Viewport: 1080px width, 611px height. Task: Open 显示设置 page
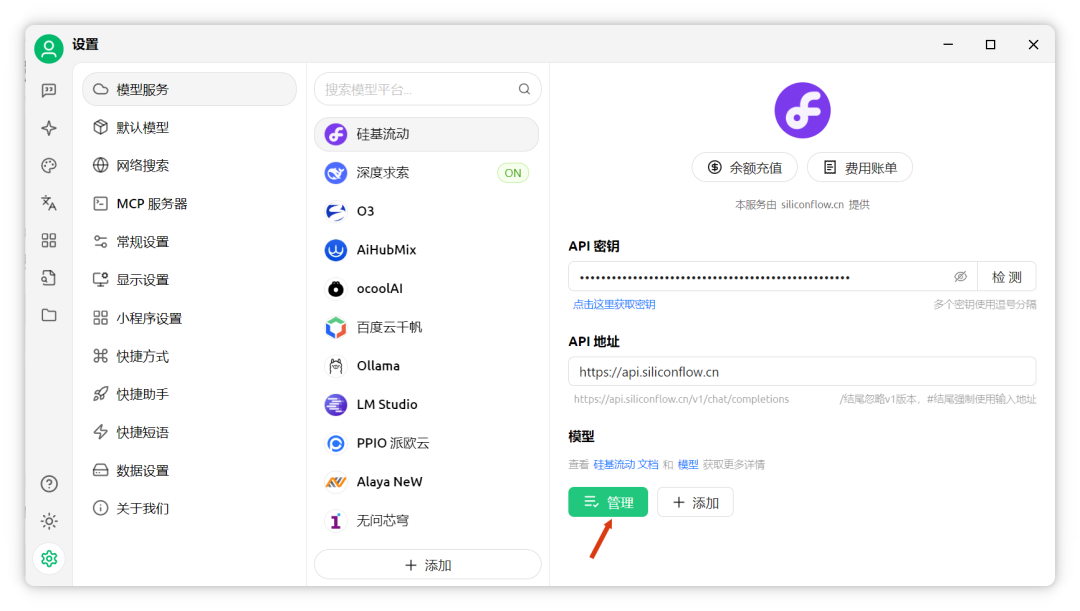(x=189, y=280)
